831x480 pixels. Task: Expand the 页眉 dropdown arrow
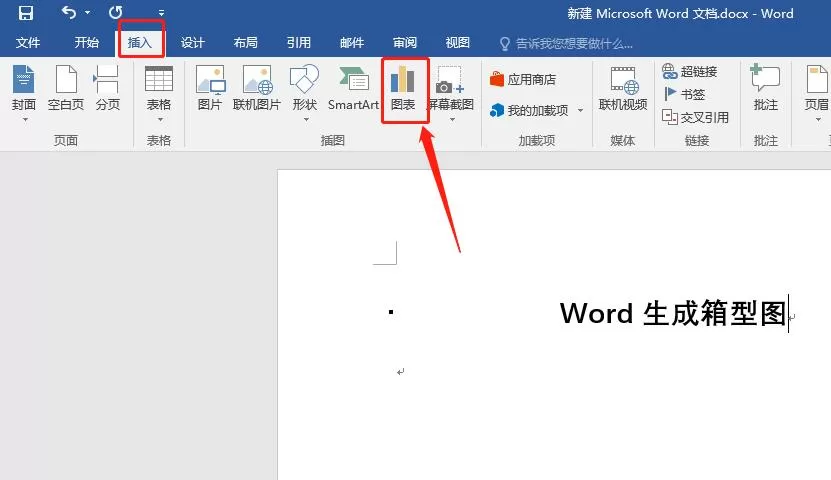coord(818,120)
